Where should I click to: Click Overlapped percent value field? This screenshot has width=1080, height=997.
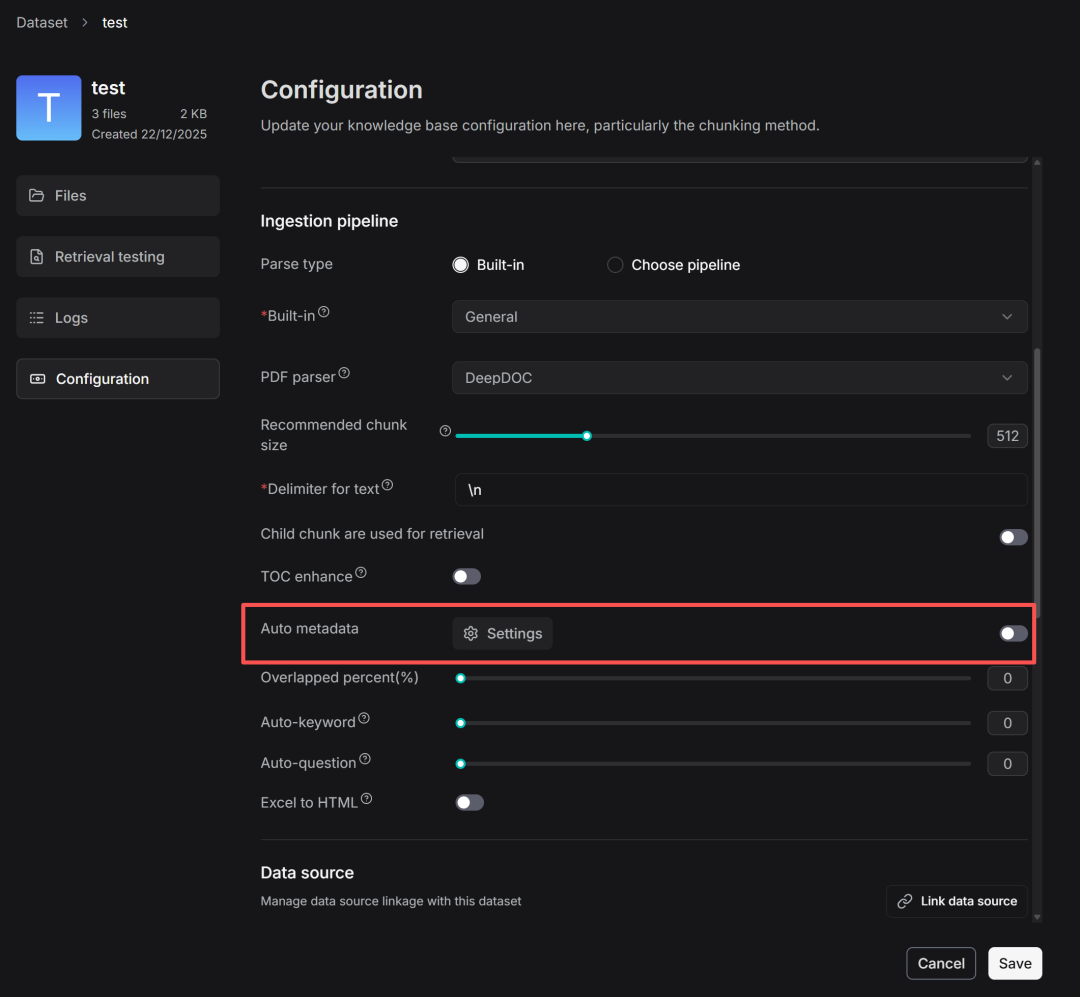click(1007, 679)
